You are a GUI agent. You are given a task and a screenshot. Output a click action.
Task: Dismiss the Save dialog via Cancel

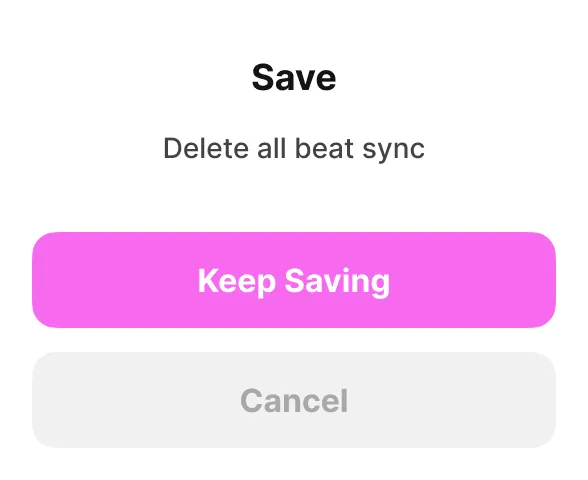coord(294,400)
